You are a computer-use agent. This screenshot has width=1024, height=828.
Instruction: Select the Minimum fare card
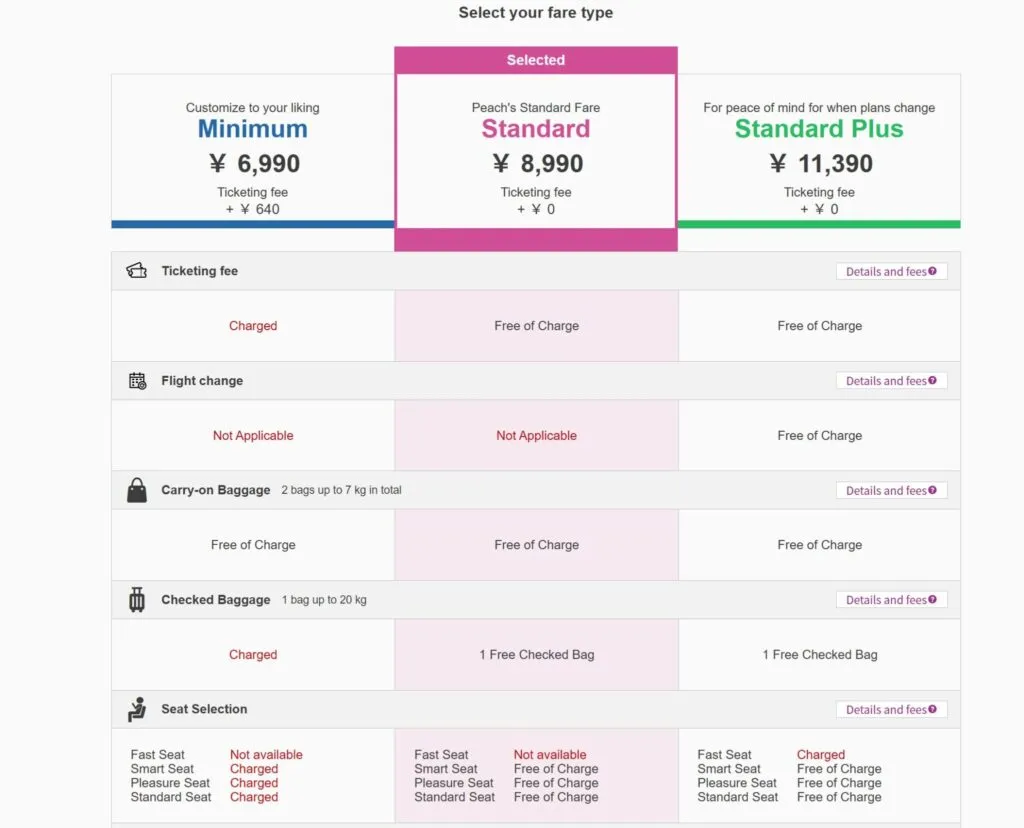[253, 148]
